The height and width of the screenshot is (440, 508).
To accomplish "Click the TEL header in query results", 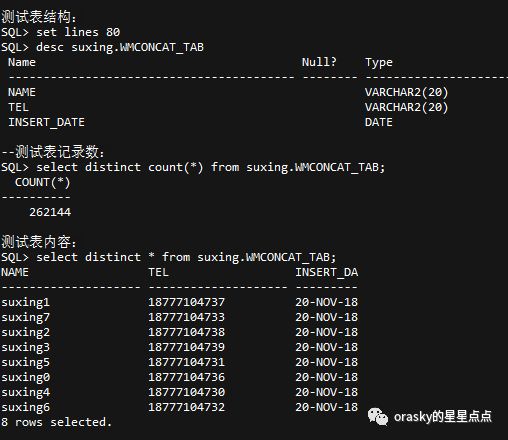I will click(158, 272).
